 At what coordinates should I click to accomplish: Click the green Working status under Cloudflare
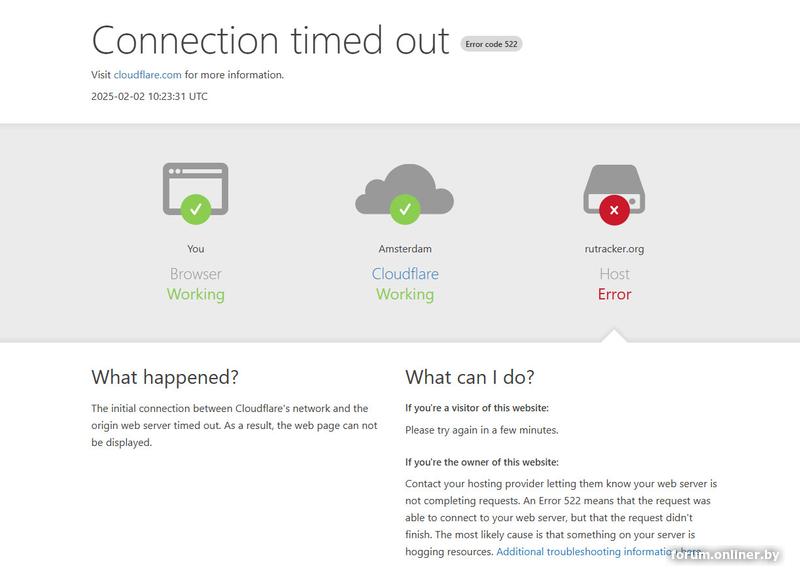click(x=405, y=294)
